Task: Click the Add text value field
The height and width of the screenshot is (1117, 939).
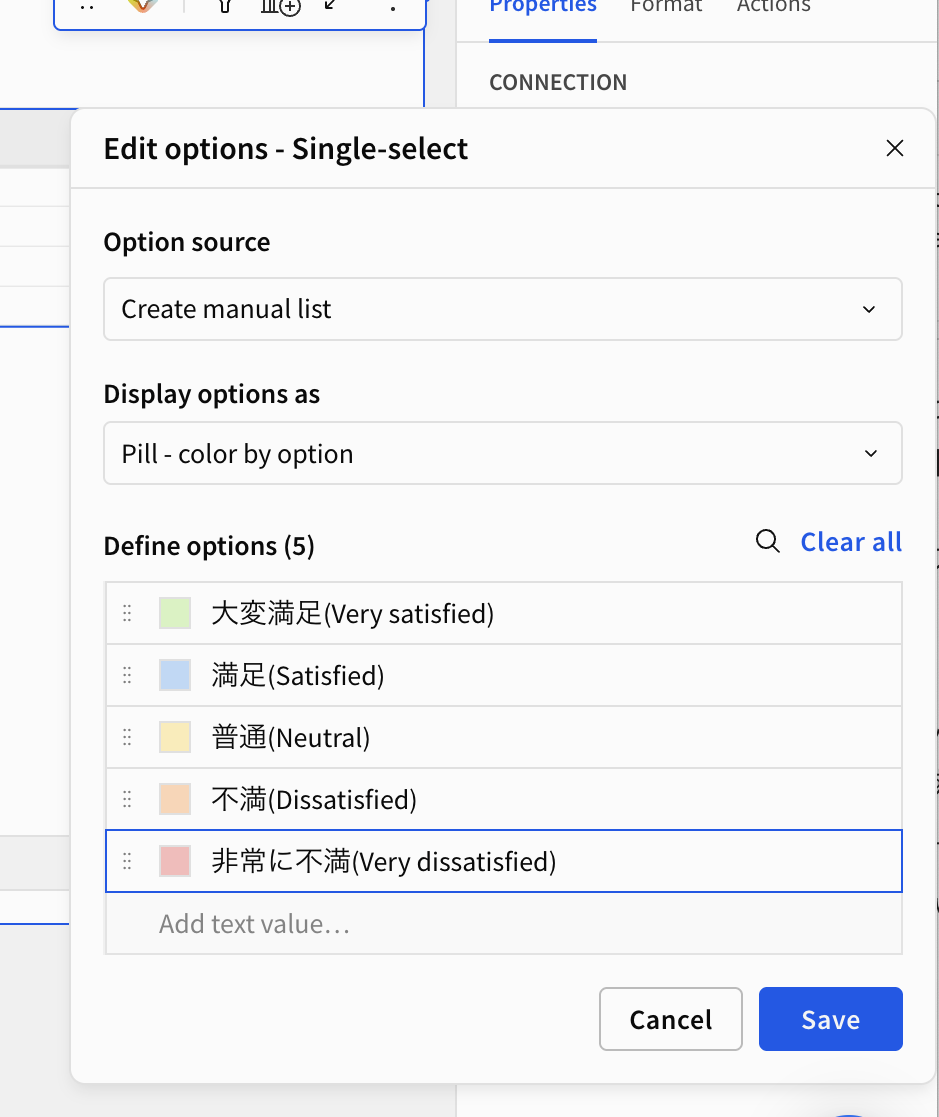Action: [x=504, y=924]
